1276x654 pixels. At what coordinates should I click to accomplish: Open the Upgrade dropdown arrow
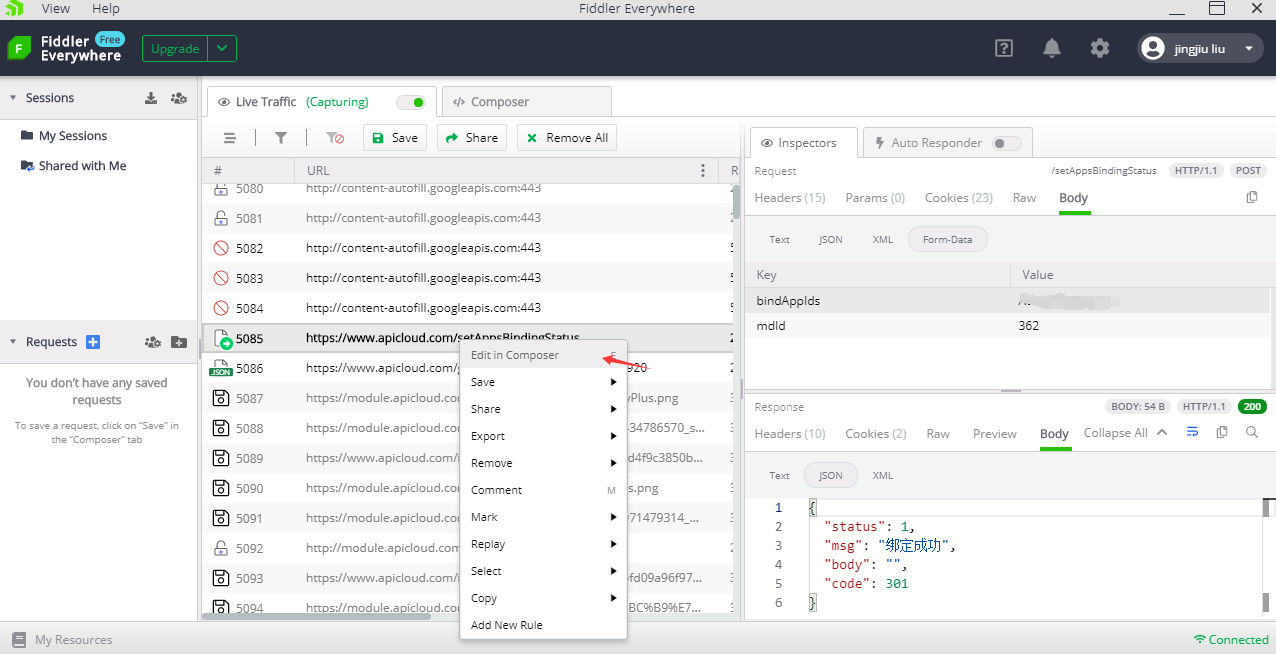click(x=223, y=48)
